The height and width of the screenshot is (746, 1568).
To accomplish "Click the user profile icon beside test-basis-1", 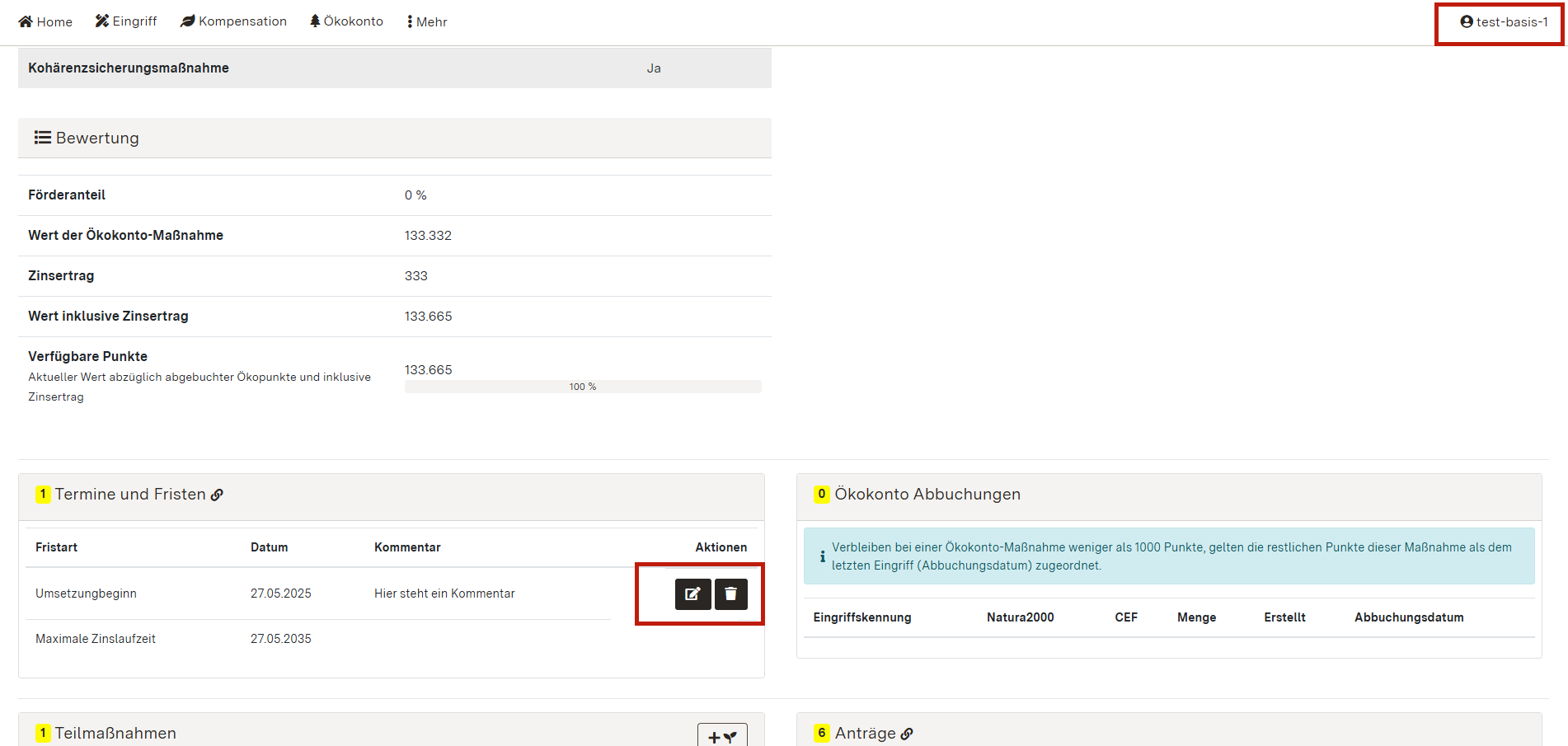I will 1466,22.
